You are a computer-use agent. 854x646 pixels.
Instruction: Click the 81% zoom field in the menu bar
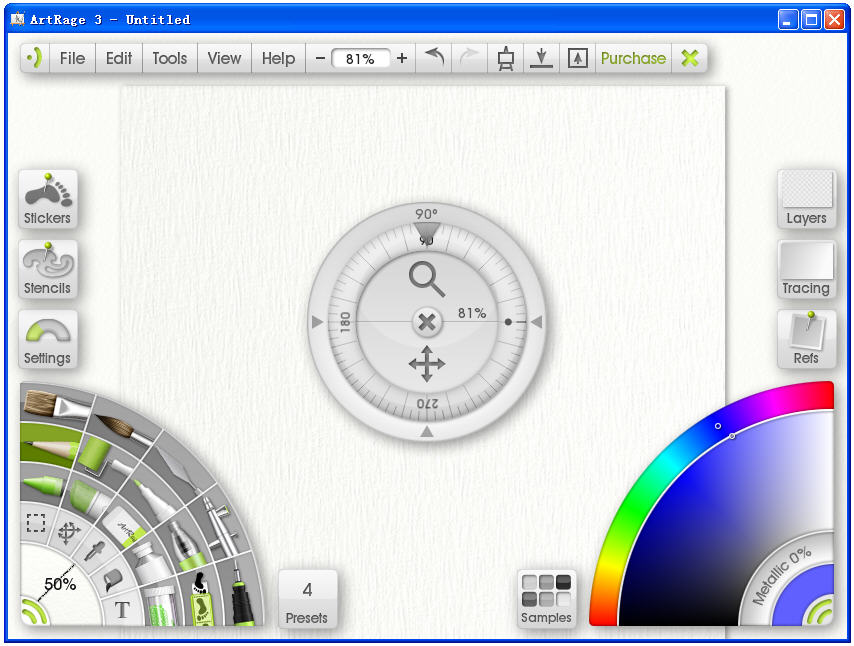click(360, 58)
